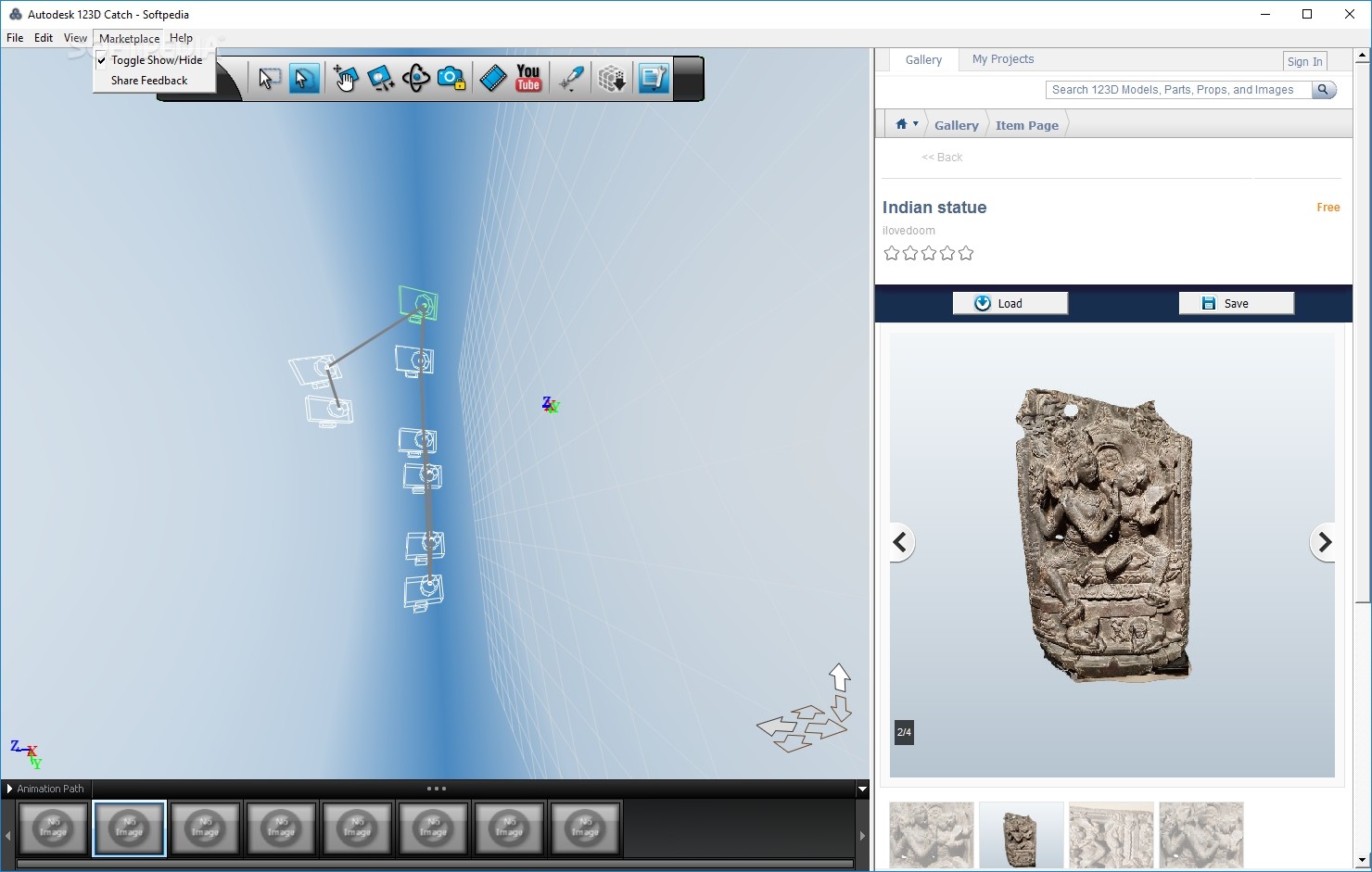Click the marketplace panel scroll-down arrow
1372x872 pixels.
point(1363,861)
